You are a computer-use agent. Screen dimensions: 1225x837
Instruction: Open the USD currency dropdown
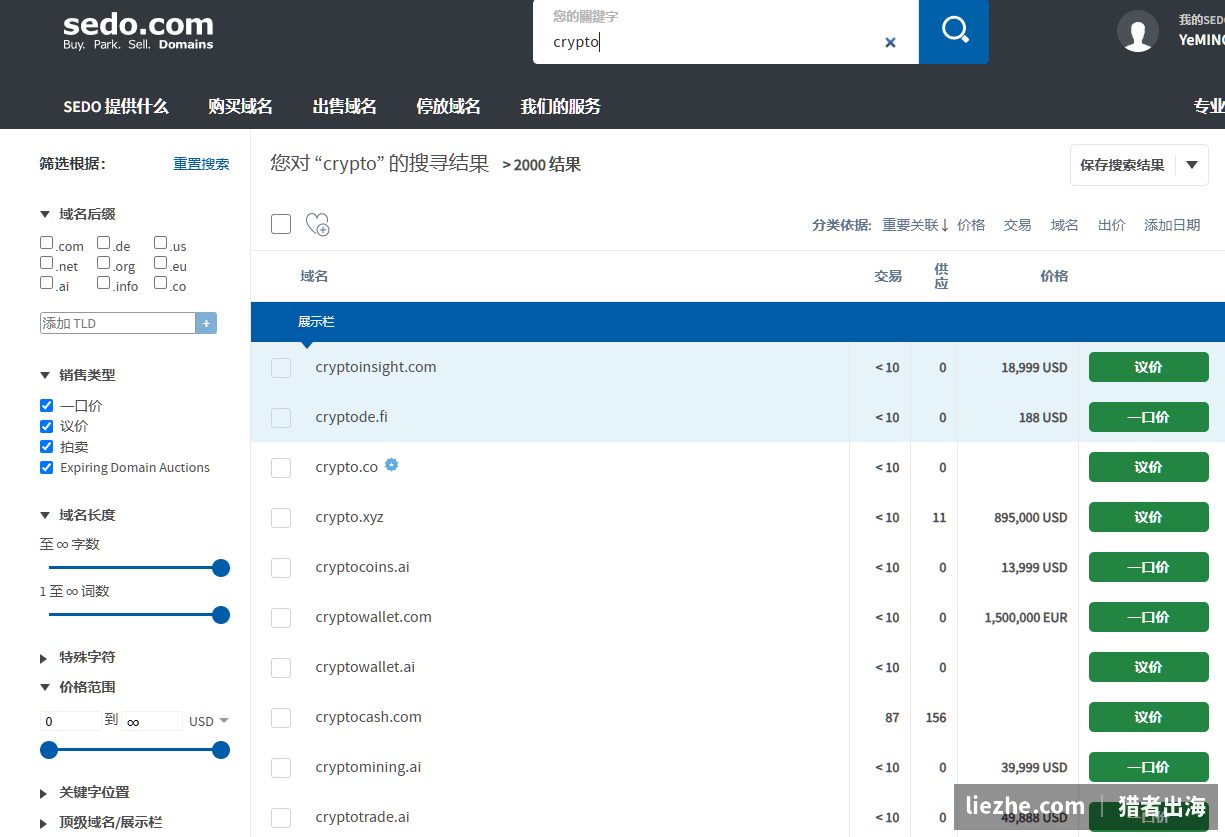(x=209, y=721)
